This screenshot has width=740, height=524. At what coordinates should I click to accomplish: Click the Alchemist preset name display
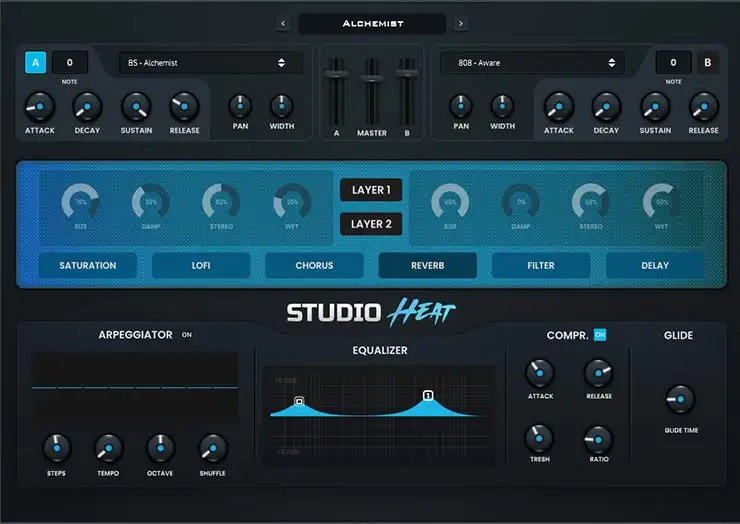point(372,24)
